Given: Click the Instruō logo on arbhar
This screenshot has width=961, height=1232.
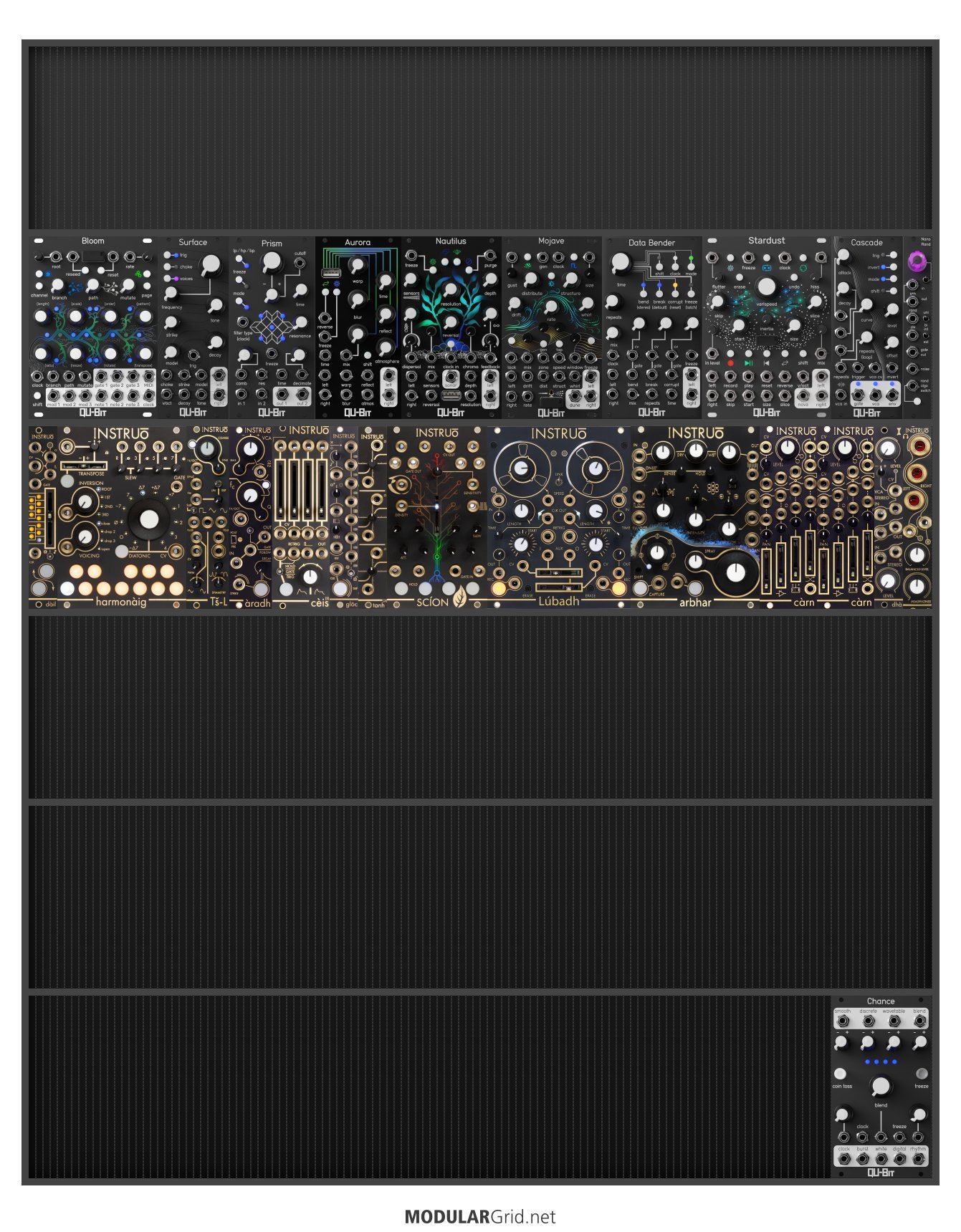Looking at the screenshot, I should click(695, 433).
